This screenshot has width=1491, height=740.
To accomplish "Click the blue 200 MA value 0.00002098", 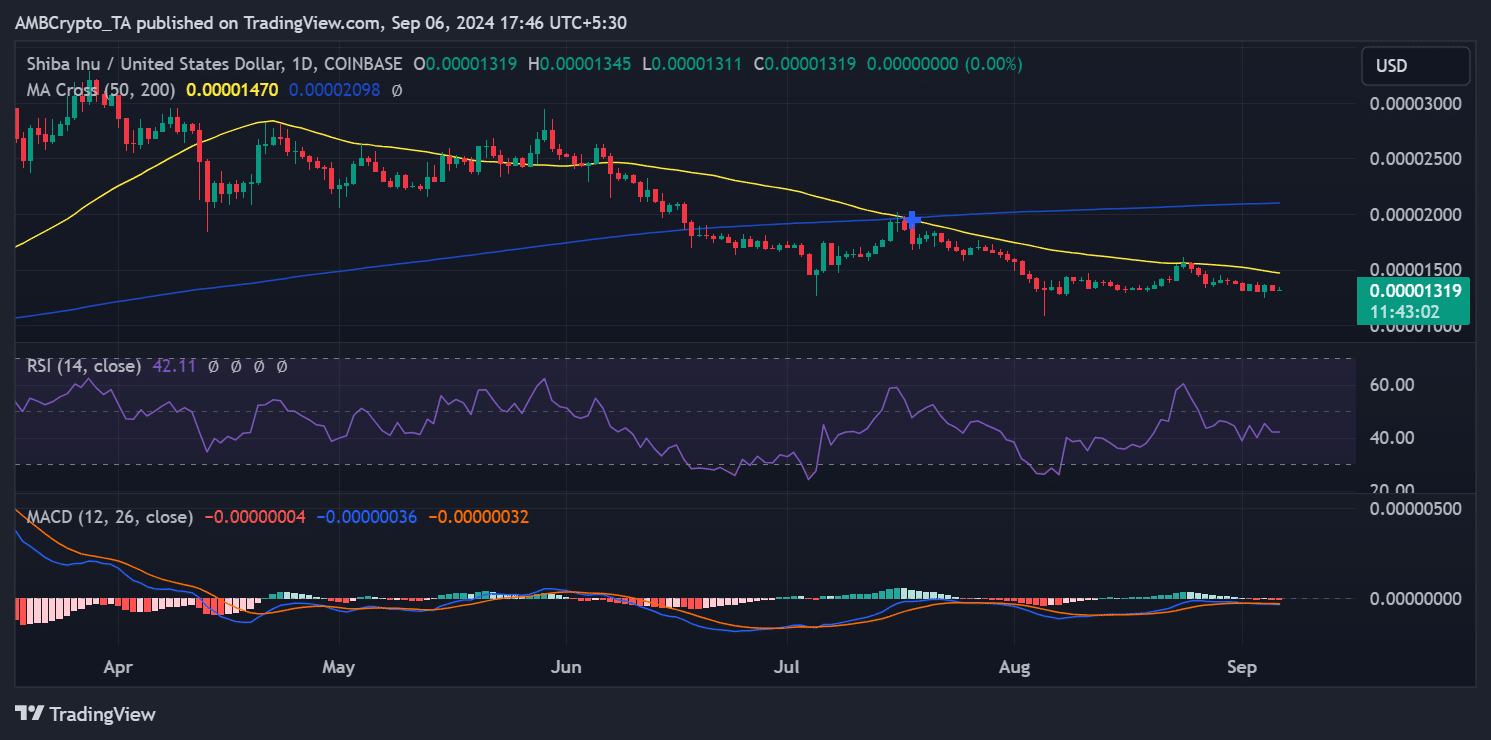I will [334, 90].
